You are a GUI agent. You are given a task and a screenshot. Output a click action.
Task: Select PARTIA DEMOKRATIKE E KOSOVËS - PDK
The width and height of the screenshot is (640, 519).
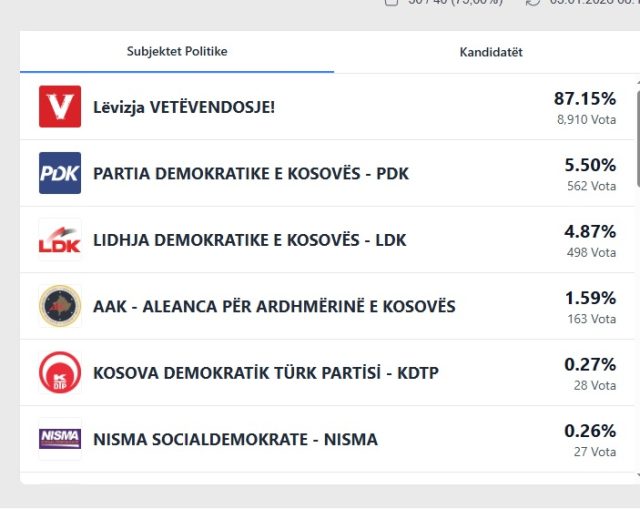(251, 174)
